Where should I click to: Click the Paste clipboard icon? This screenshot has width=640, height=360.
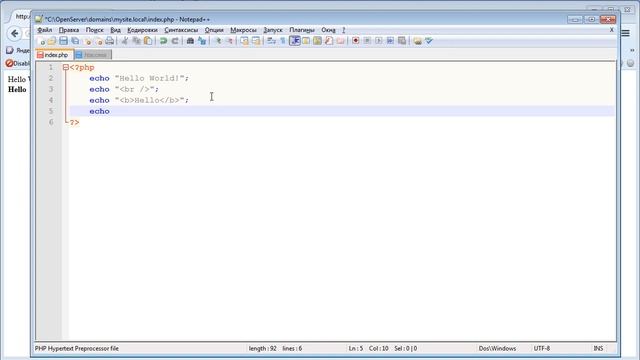(148, 41)
